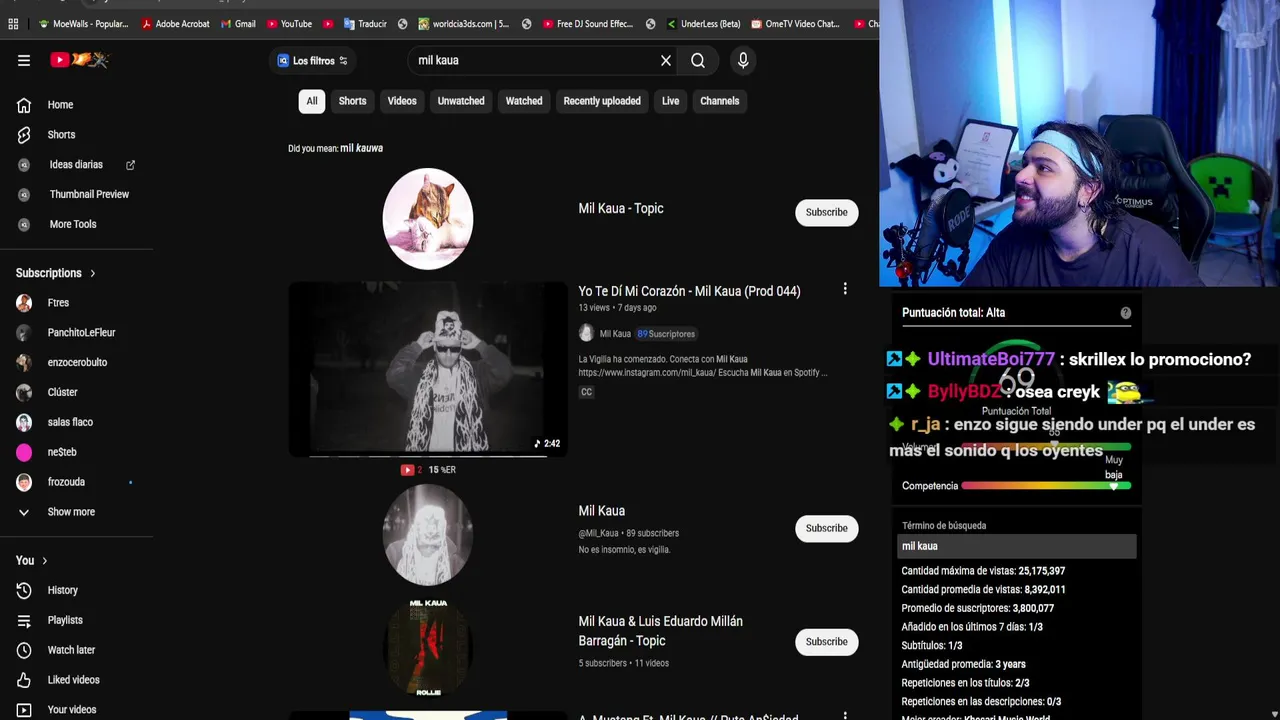Click the Puntuación total help icon
The height and width of the screenshot is (720, 1280).
click(x=1125, y=313)
